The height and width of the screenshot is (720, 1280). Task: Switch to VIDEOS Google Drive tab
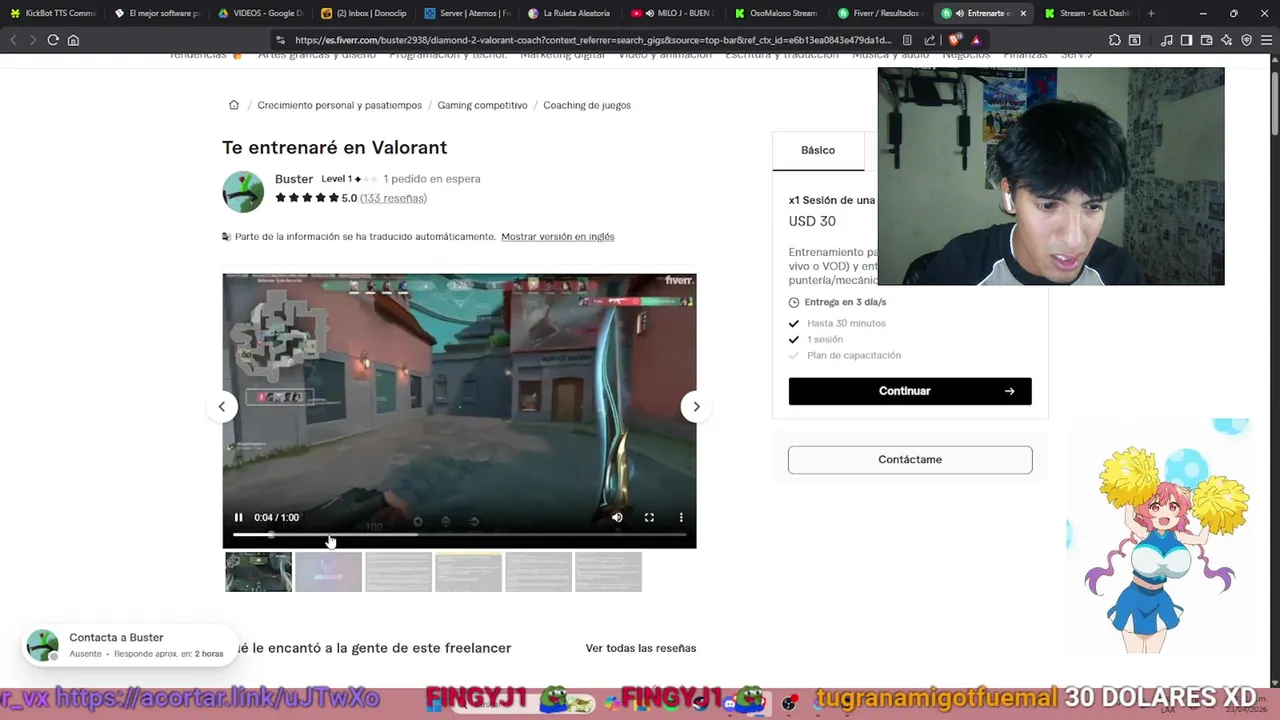[261, 13]
